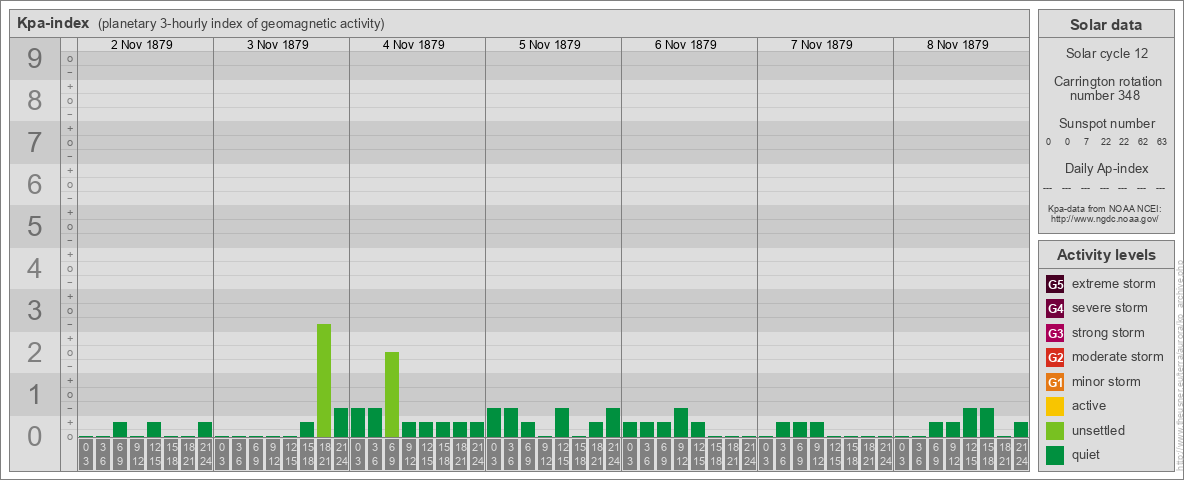Click the Kp scale number 2
This screenshot has height=480, width=1184.
click(x=34, y=352)
